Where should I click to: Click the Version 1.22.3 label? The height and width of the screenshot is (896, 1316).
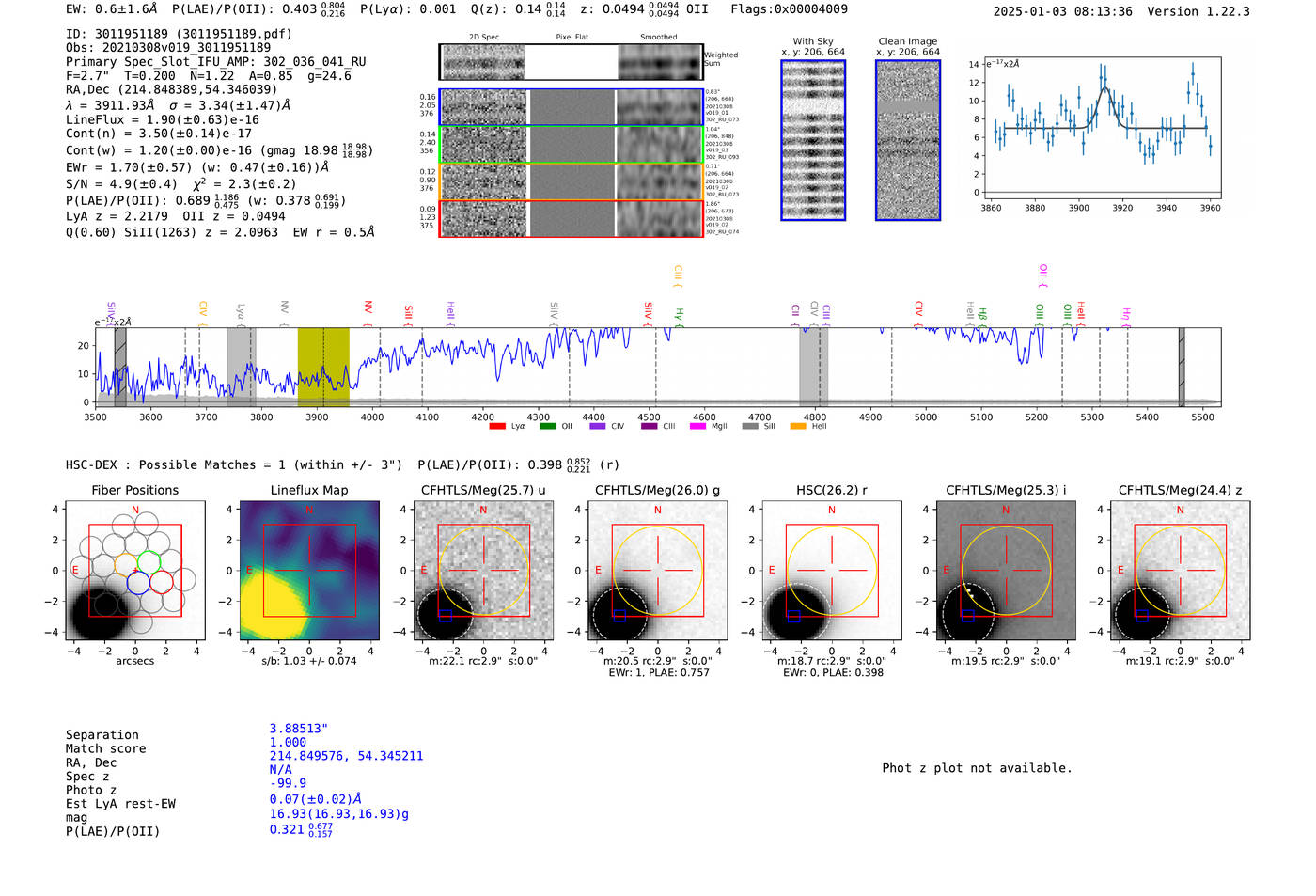point(1199,12)
